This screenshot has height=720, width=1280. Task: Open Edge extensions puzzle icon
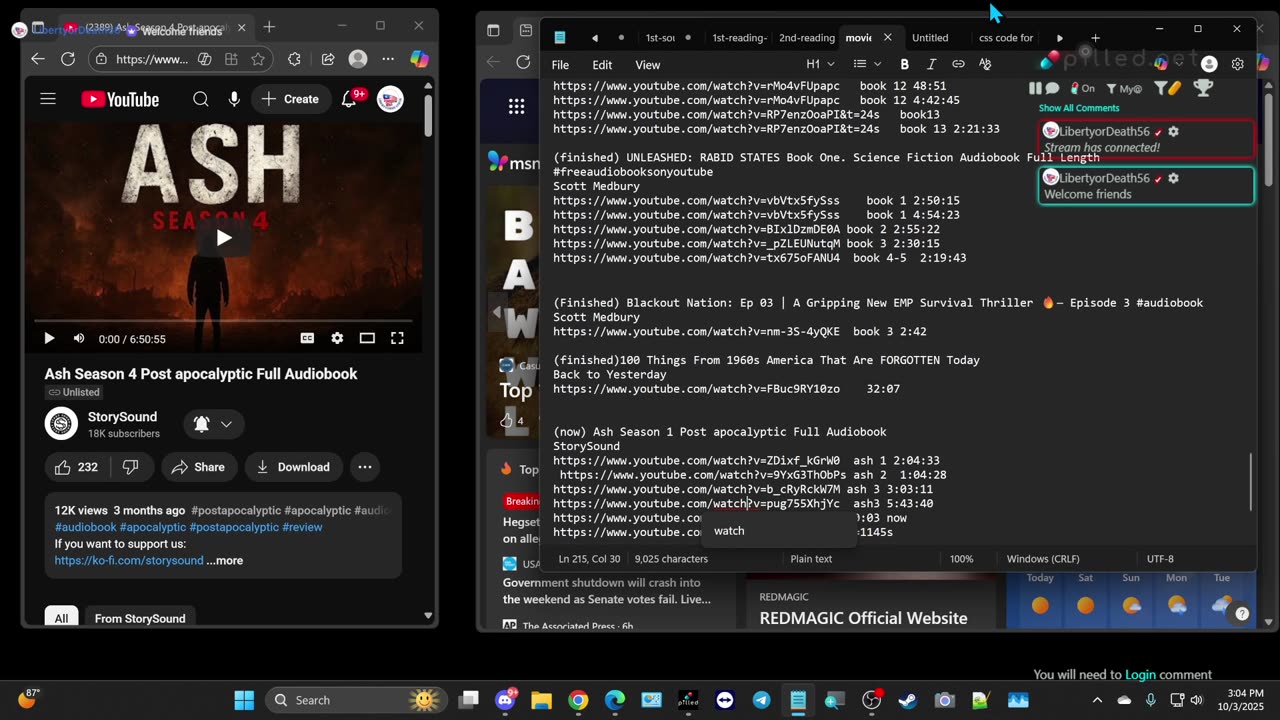click(294, 59)
